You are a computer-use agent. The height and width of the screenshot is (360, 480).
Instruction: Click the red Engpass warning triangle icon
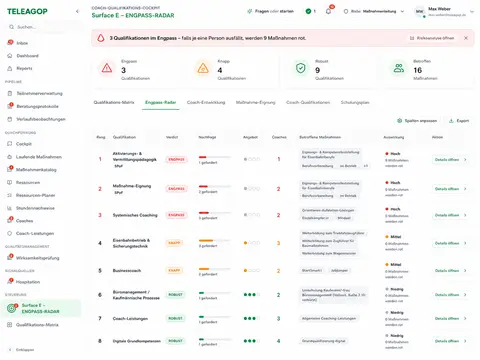coord(107,68)
